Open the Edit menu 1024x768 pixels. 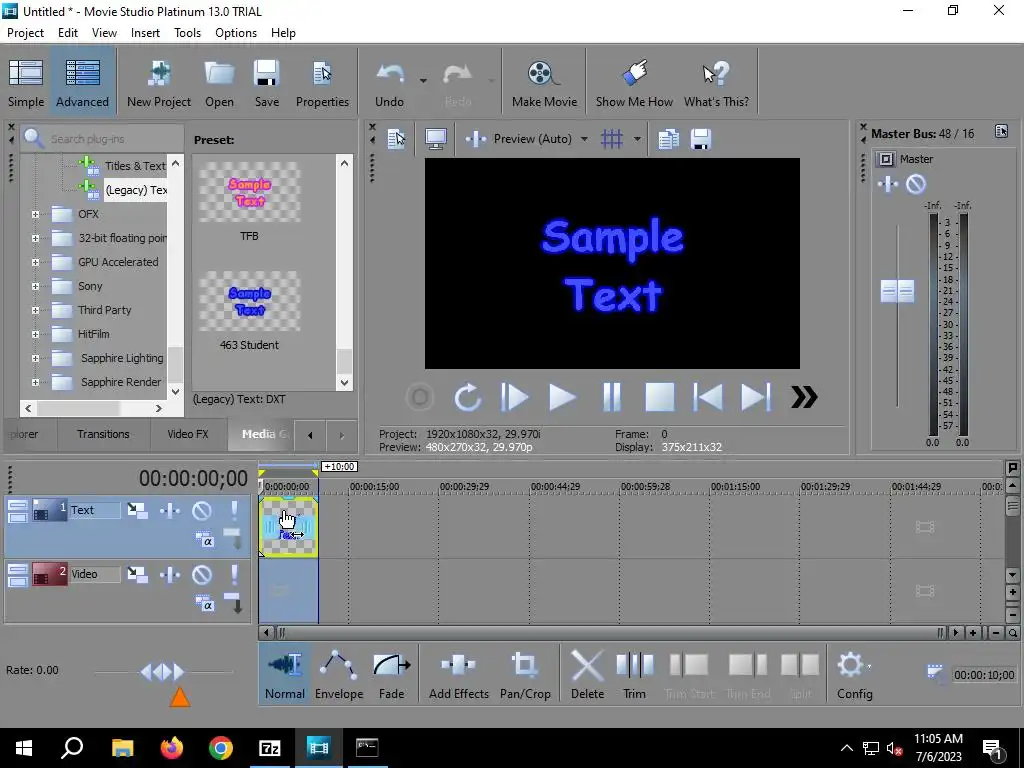click(x=68, y=33)
